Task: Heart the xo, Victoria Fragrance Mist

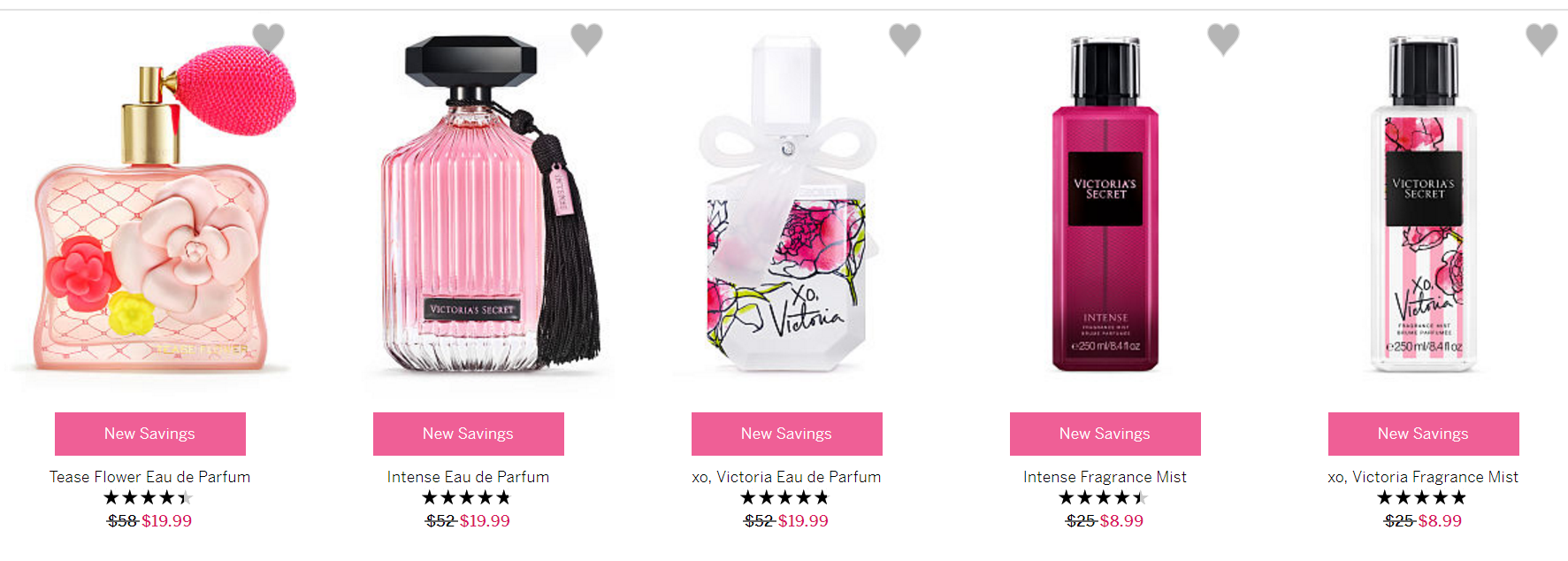Action: coord(1541,39)
